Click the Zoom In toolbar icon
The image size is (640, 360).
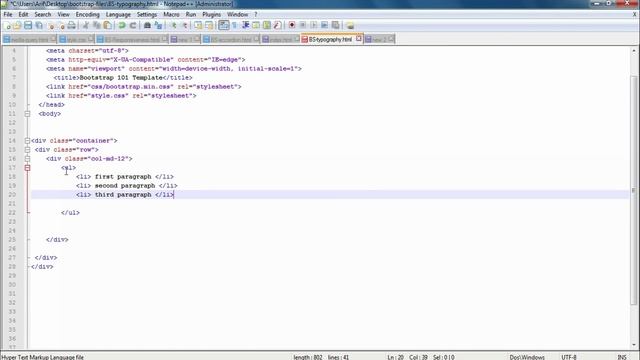[x=173, y=25]
